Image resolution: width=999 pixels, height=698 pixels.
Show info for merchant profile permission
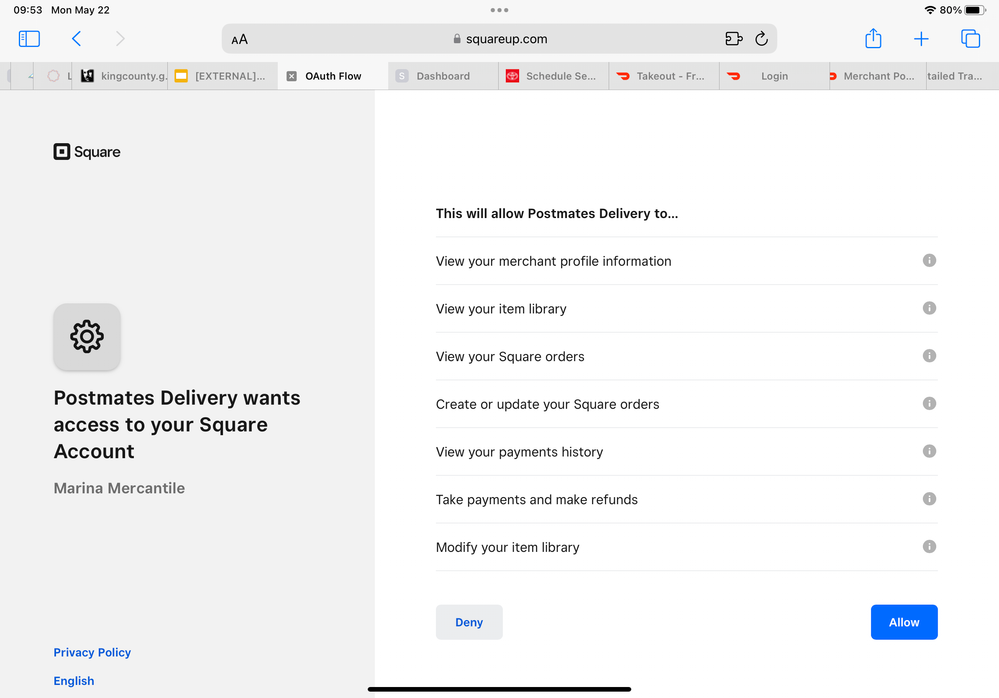(929, 260)
